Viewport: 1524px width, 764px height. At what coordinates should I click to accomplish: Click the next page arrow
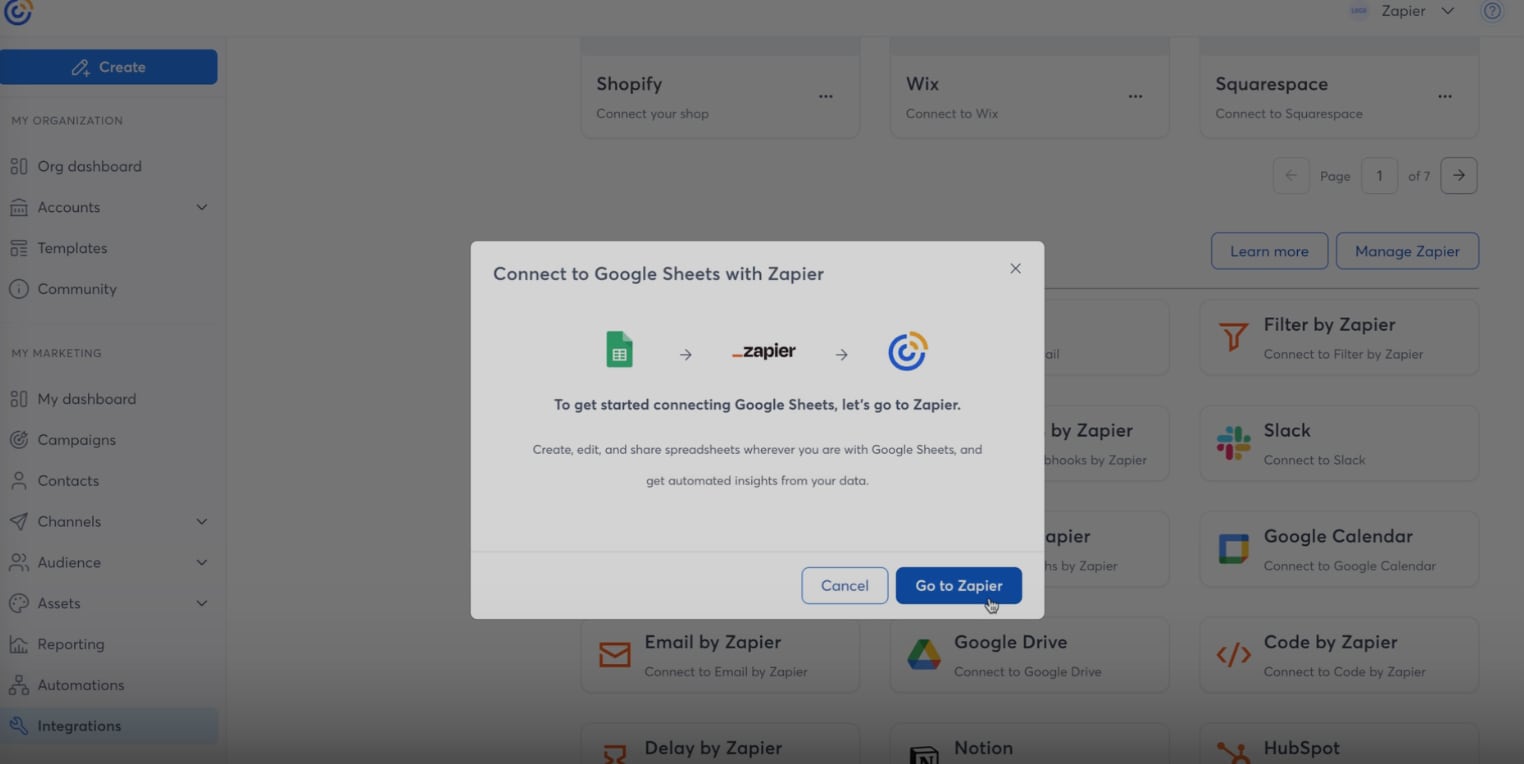[1458, 175]
